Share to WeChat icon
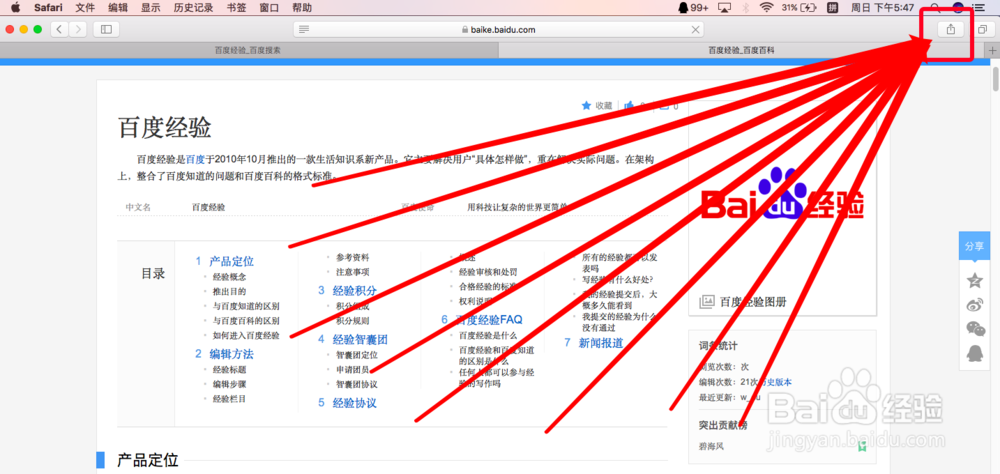 (975, 329)
